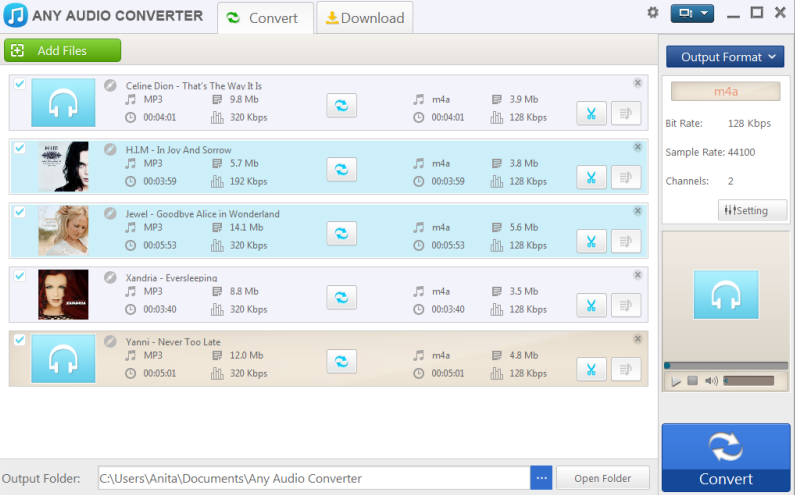Uncheck the Celine Dion track checkbox
The image size is (795, 495).
(x=19, y=84)
